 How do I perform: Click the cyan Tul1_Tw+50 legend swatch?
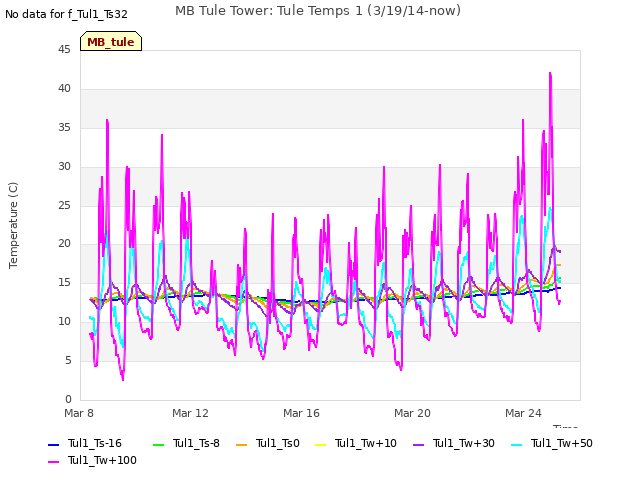pos(516,444)
